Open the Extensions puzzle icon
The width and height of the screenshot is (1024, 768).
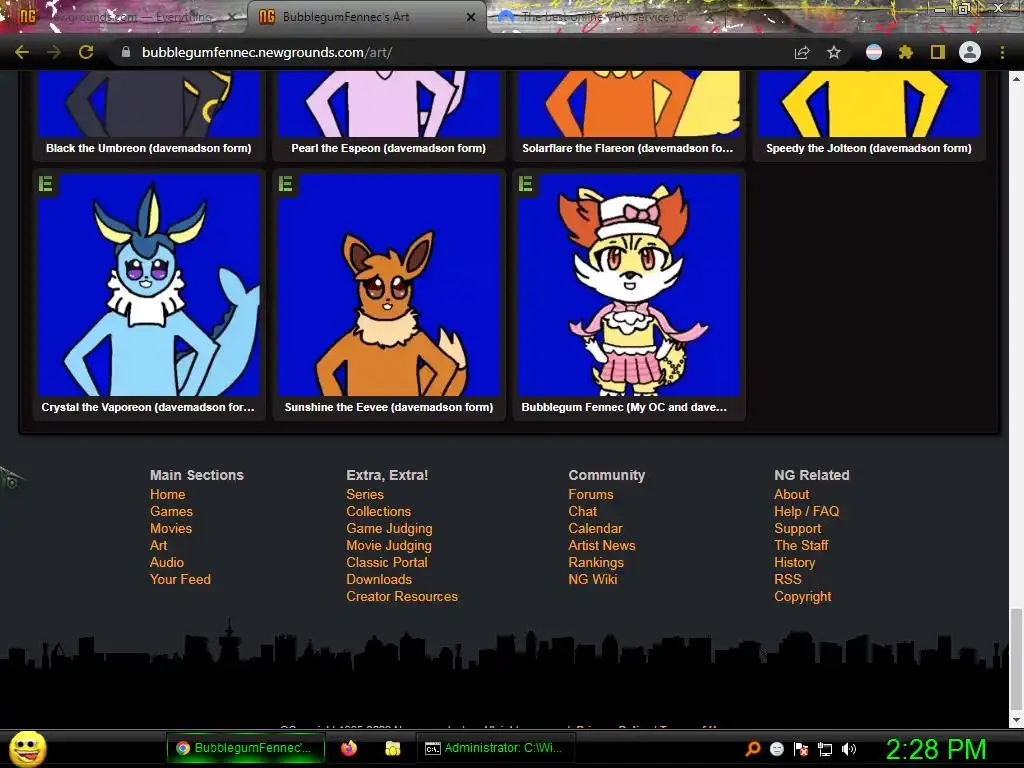pyautogui.click(x=905, y=52)
